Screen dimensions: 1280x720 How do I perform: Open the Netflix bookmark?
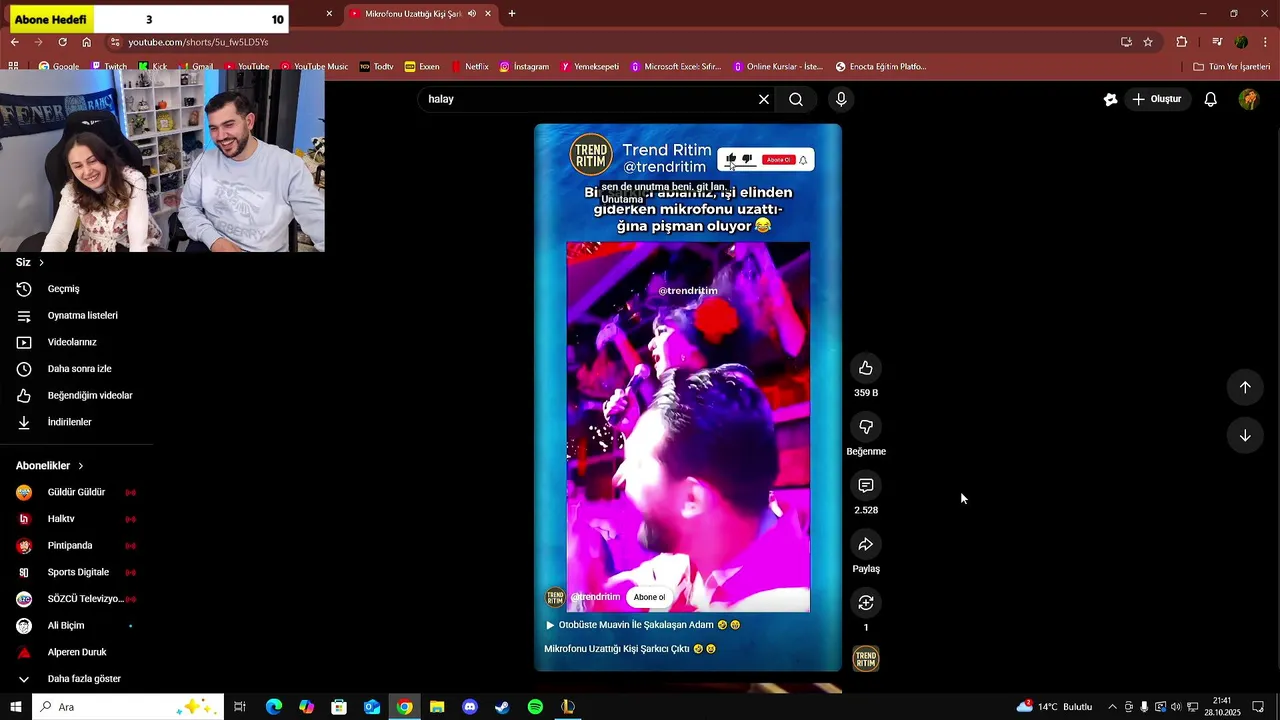pos(469,67)
